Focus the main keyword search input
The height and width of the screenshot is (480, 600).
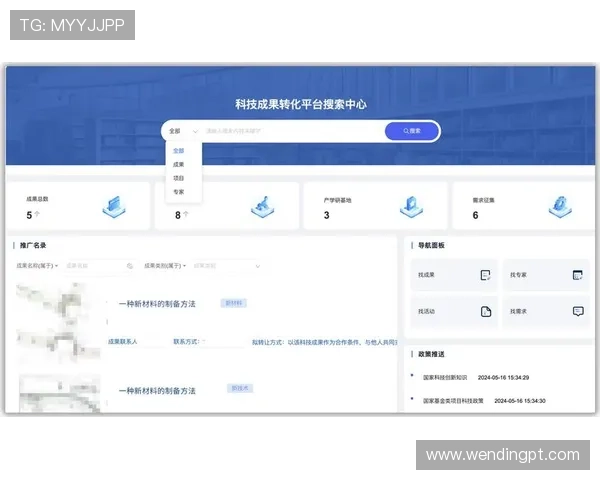click(293, 131)
